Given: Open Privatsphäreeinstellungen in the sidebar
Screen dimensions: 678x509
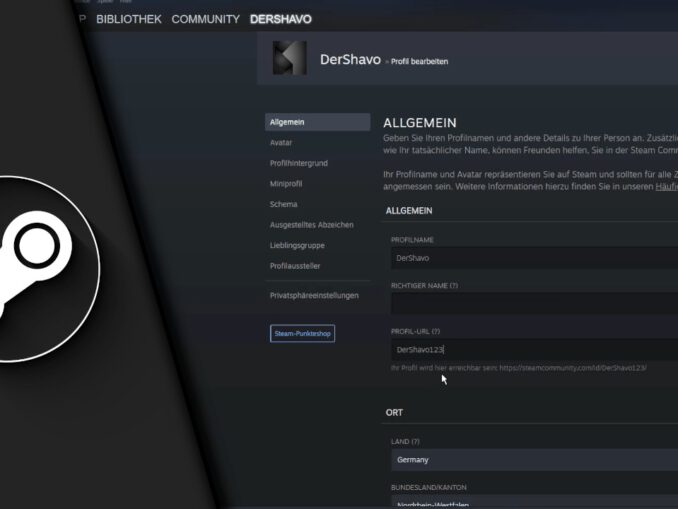Looking at the screenshot, I should click(314, 296).
